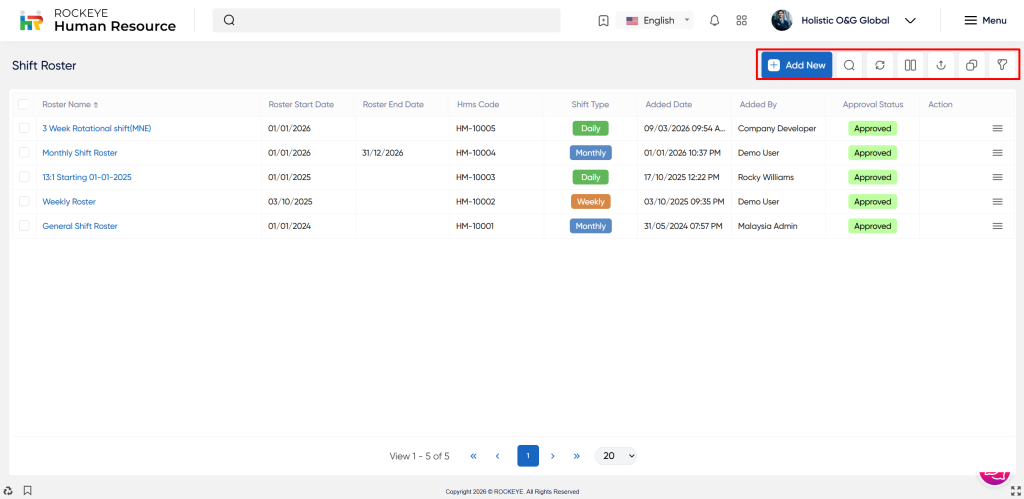This screenshot has width=1024, height=499.
Task: Open the apps grid icon
Action: pyautogui.click(x=741, y=20)
